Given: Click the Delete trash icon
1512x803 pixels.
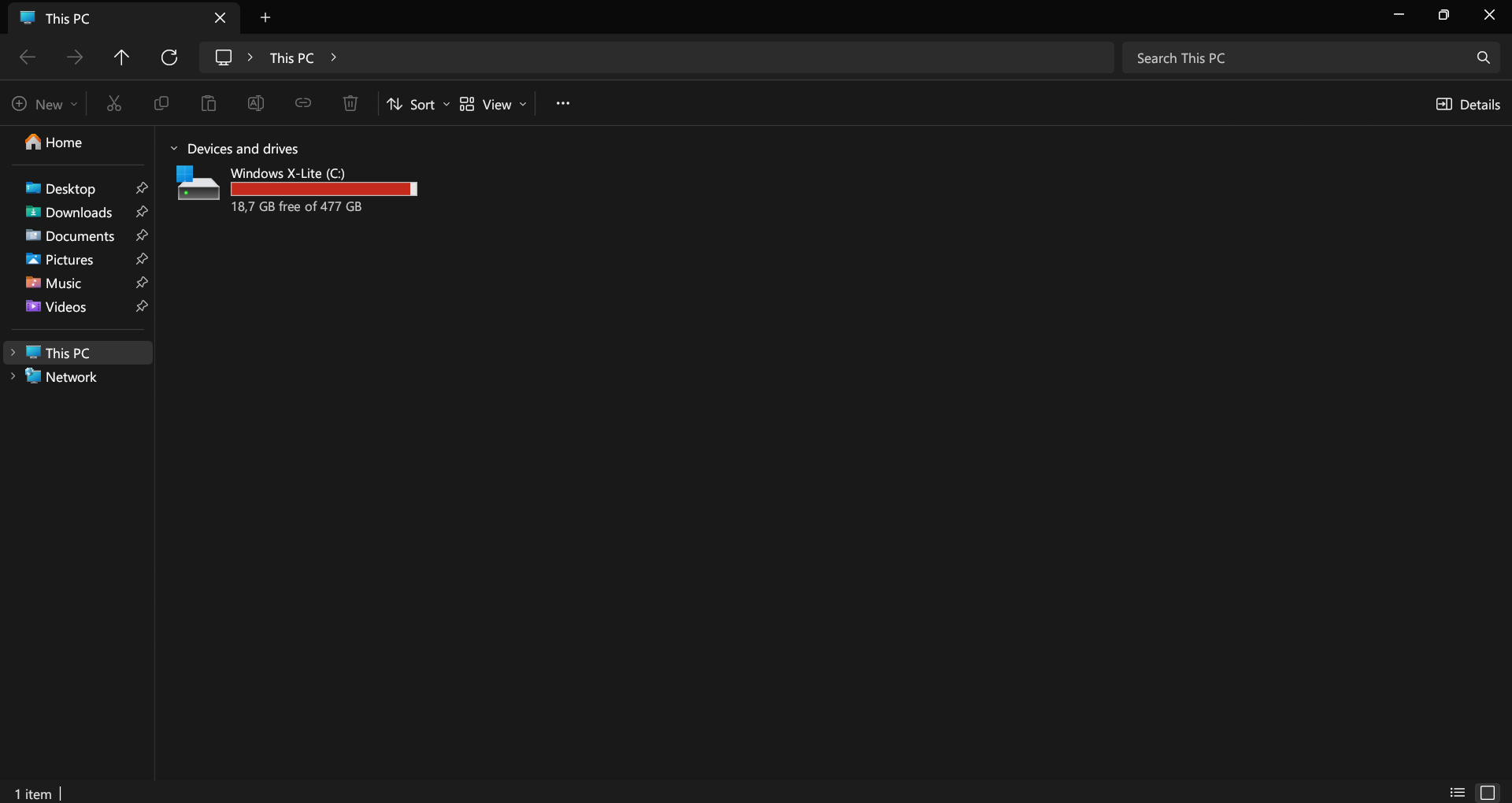Looking at the screenshot, I should (350, 104).
